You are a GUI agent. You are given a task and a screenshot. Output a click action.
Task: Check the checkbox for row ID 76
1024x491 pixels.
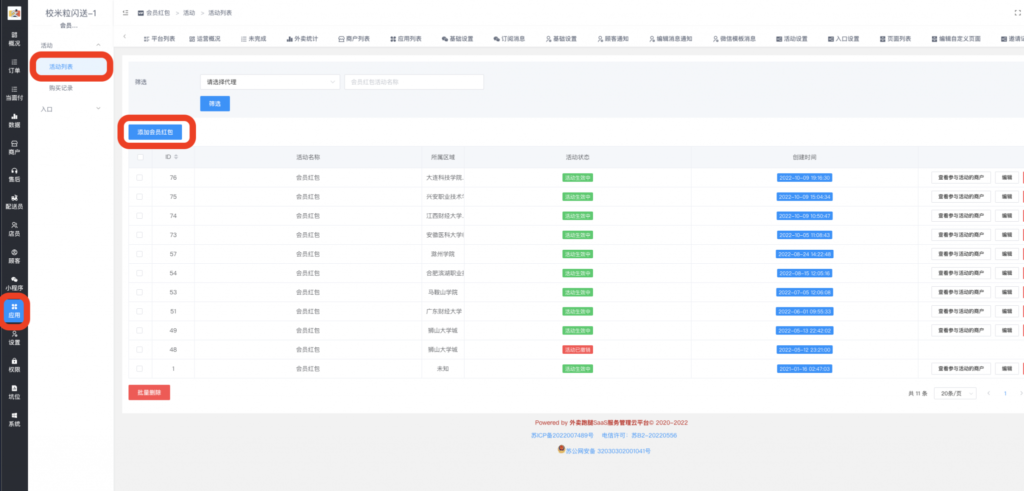(139, 177)
